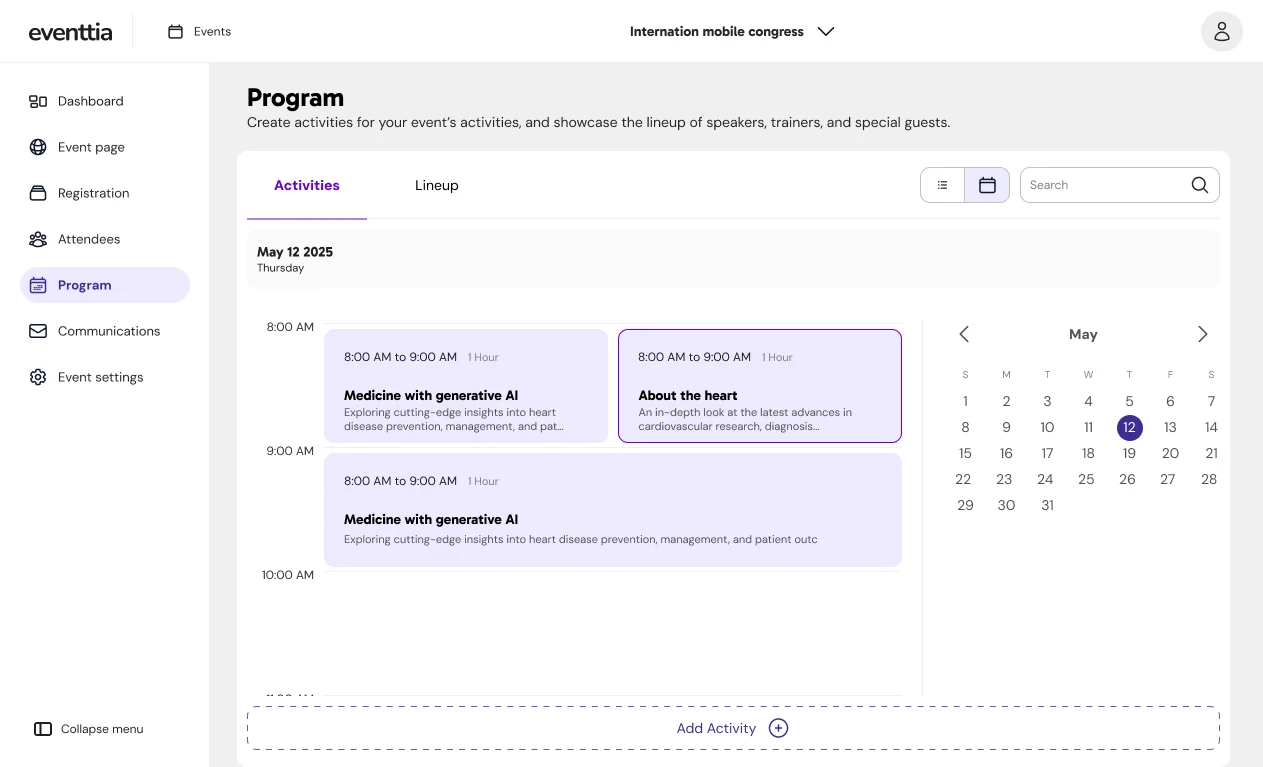
Task: Open Dashboard in the sidebar
Action: pos(105,101)
